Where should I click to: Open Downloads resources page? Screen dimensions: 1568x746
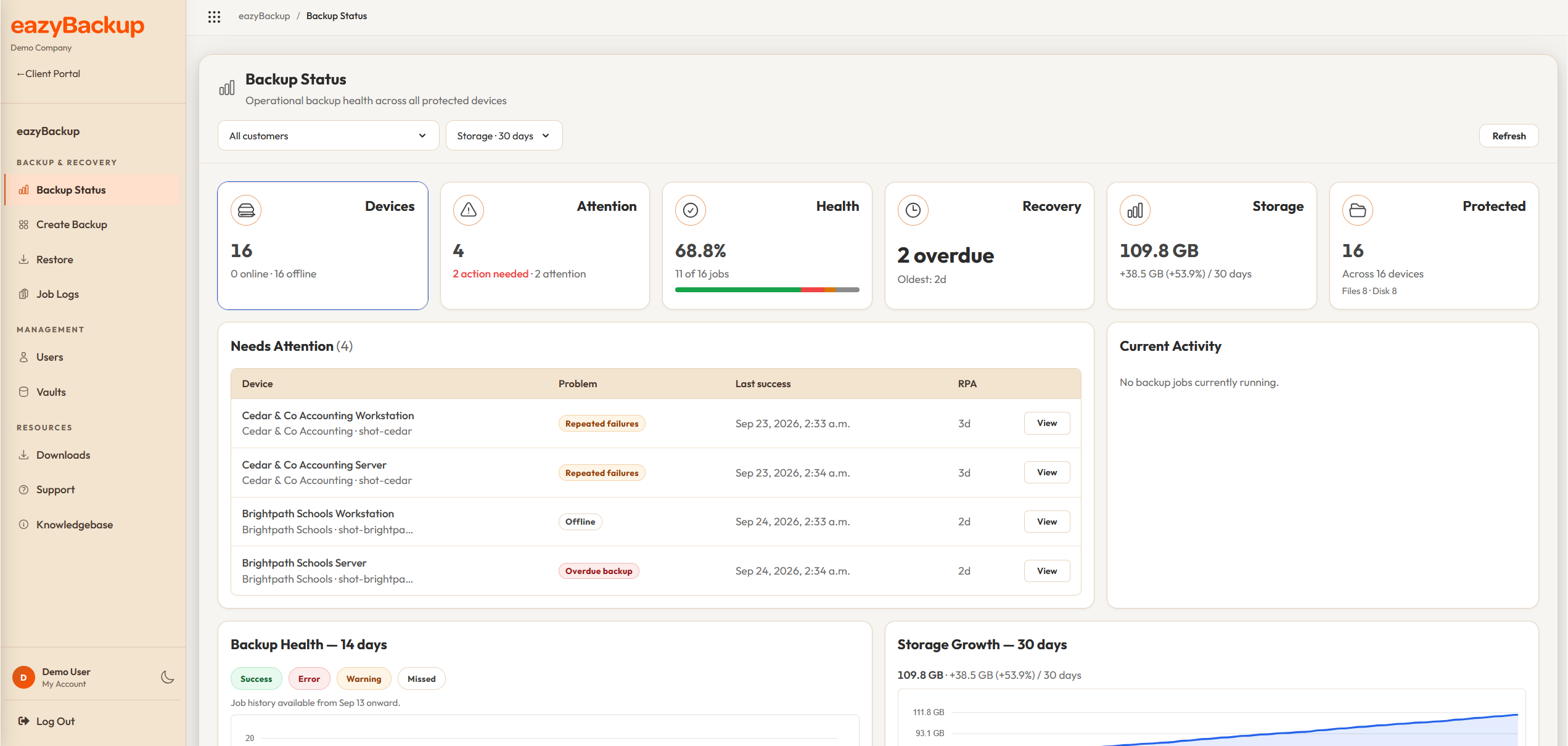click(92, 455)
